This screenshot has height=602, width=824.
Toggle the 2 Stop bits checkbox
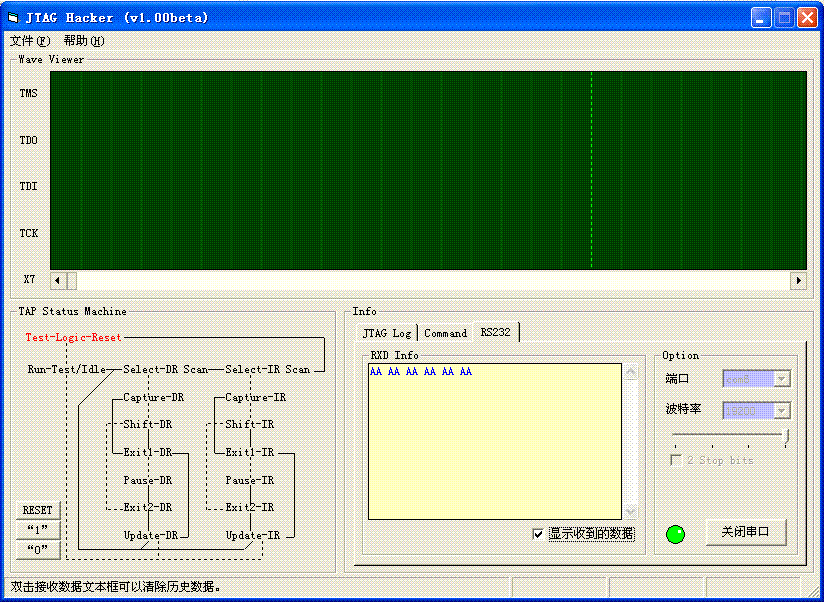676,461
